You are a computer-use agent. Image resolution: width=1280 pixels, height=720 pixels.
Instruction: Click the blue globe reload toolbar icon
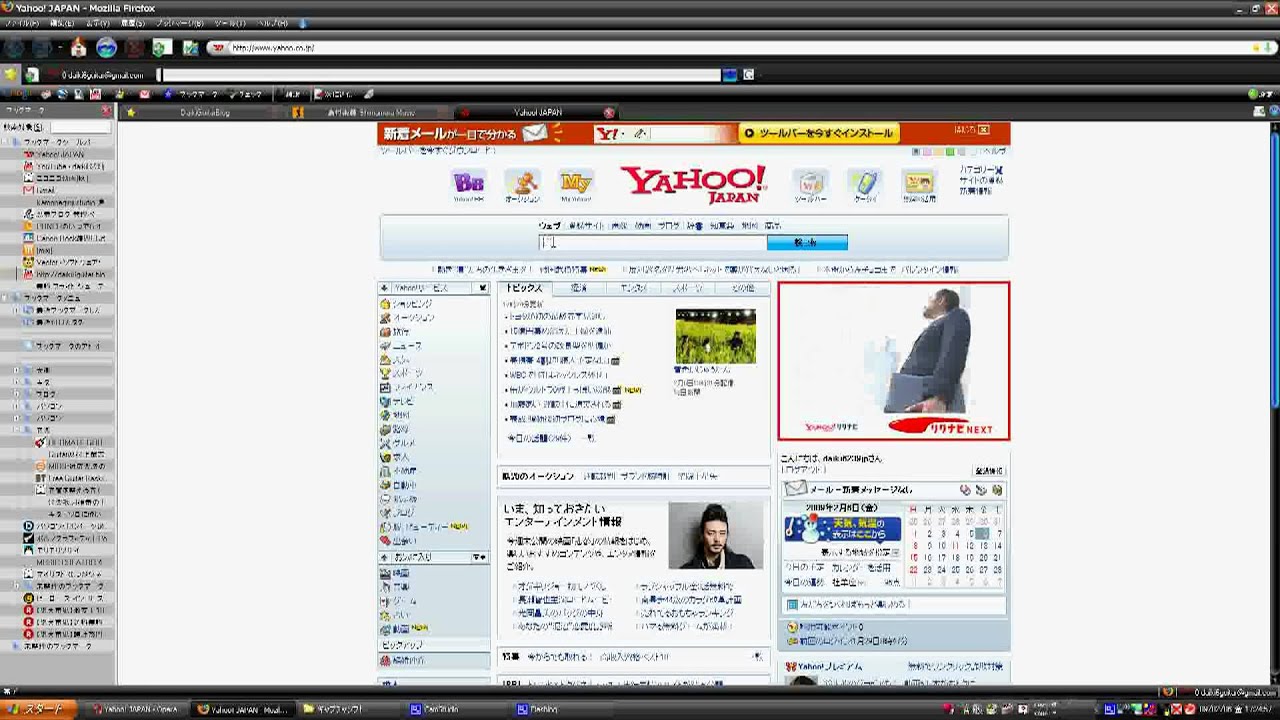click(x=106, y=47)
